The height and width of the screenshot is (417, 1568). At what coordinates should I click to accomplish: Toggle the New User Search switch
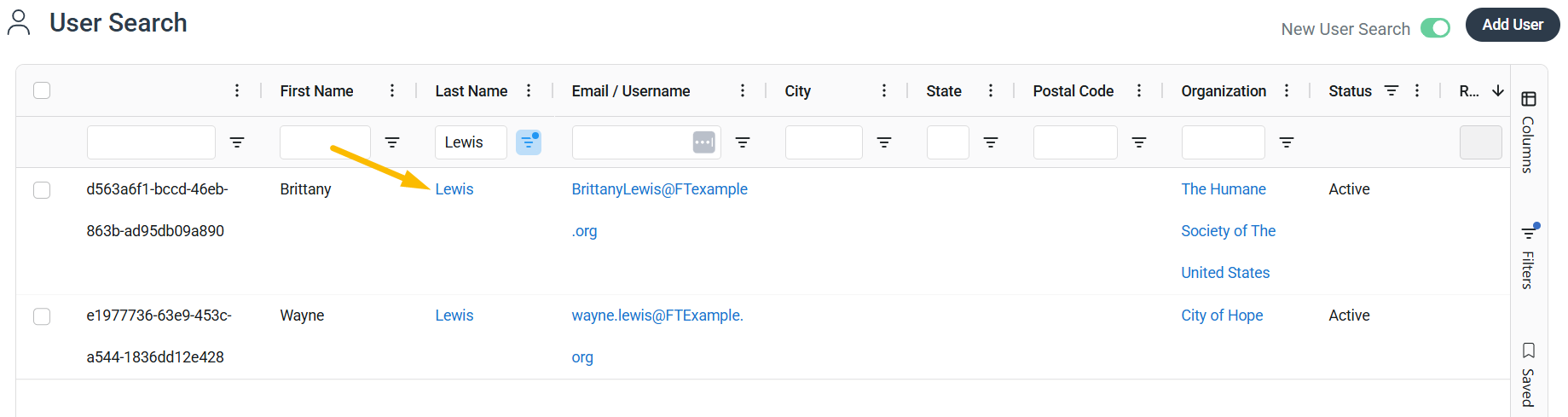pyautogui.click(x=1436, y=28)
